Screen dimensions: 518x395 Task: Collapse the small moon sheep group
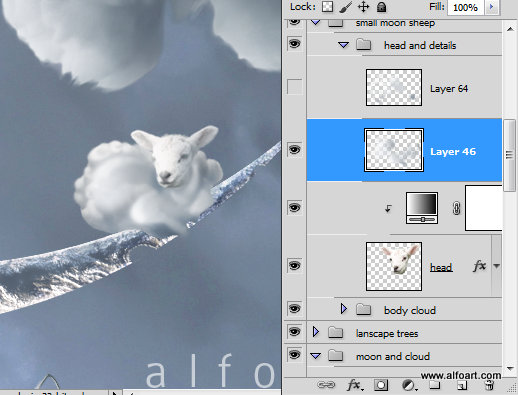(315, 22)
